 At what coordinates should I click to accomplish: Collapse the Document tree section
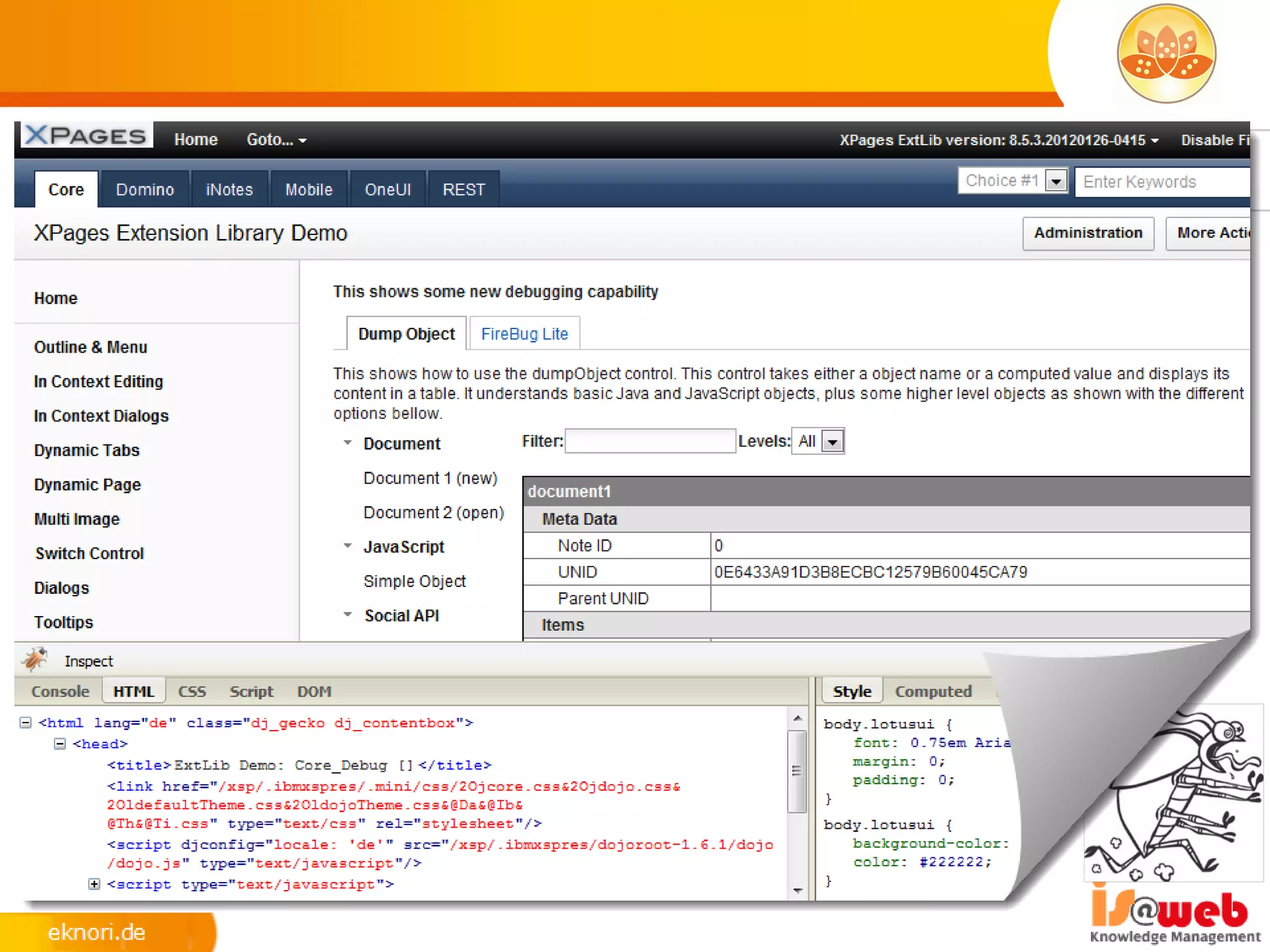(x=348, y=443)
